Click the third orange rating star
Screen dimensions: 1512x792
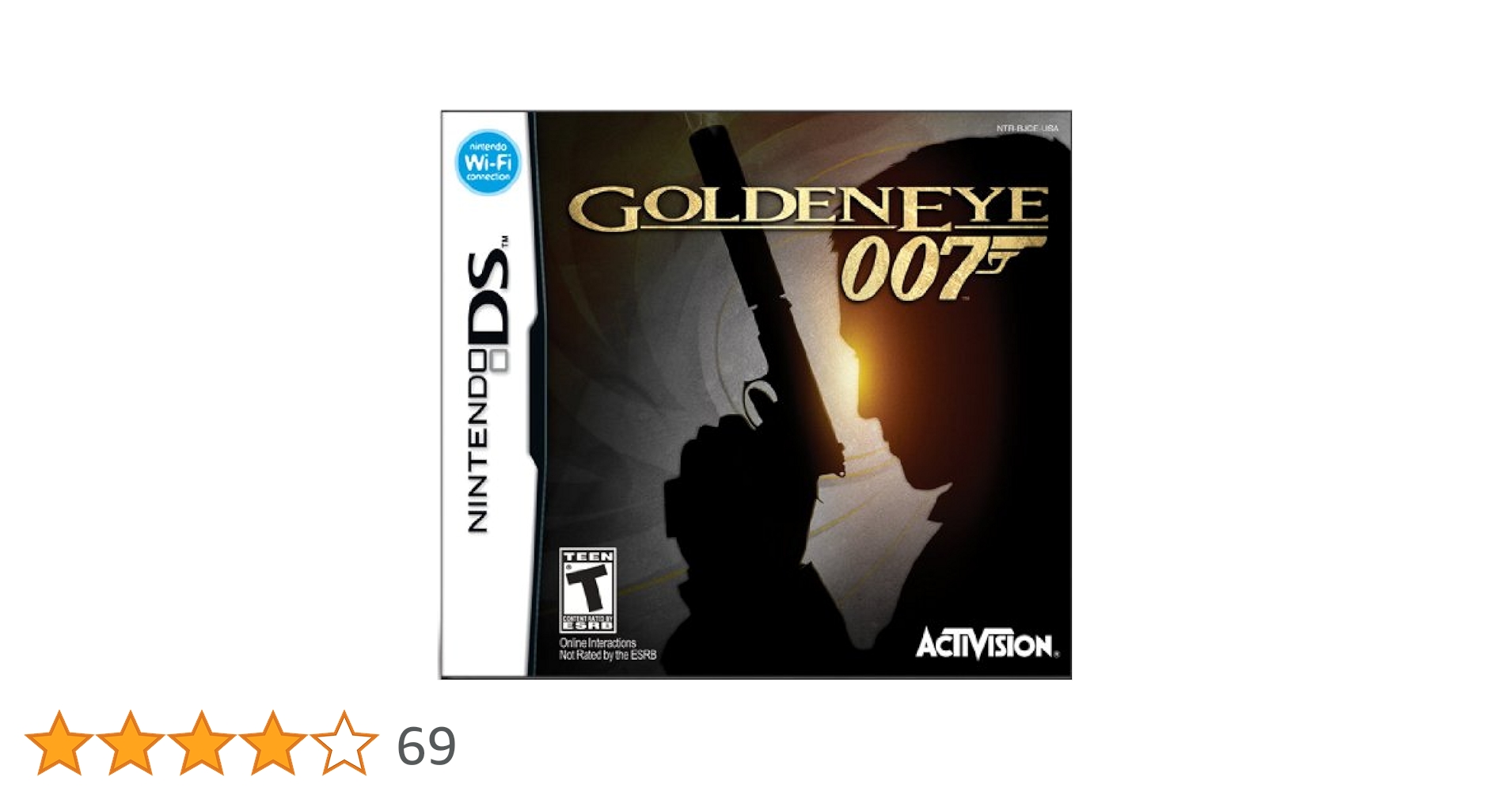(x=201, y=743)
